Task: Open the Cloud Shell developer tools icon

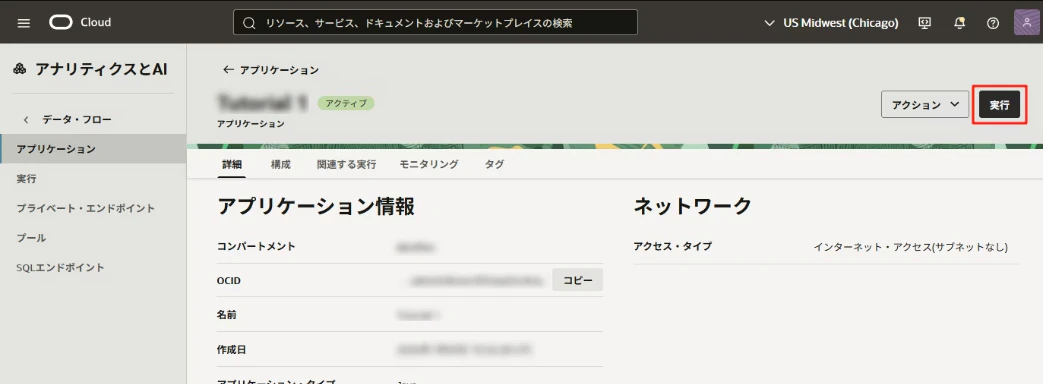Action: (924, 23)
